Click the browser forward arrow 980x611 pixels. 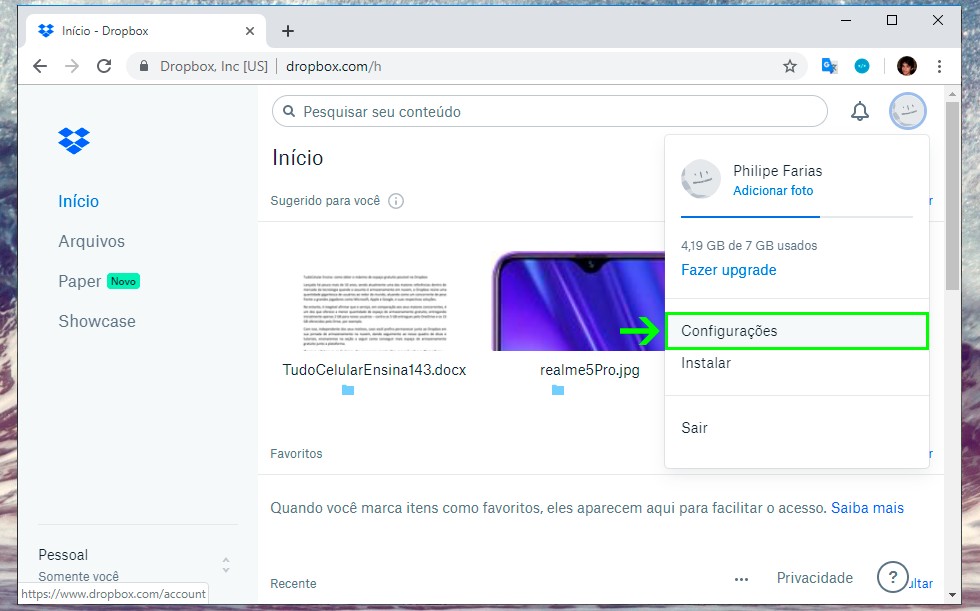click(72, 66)
